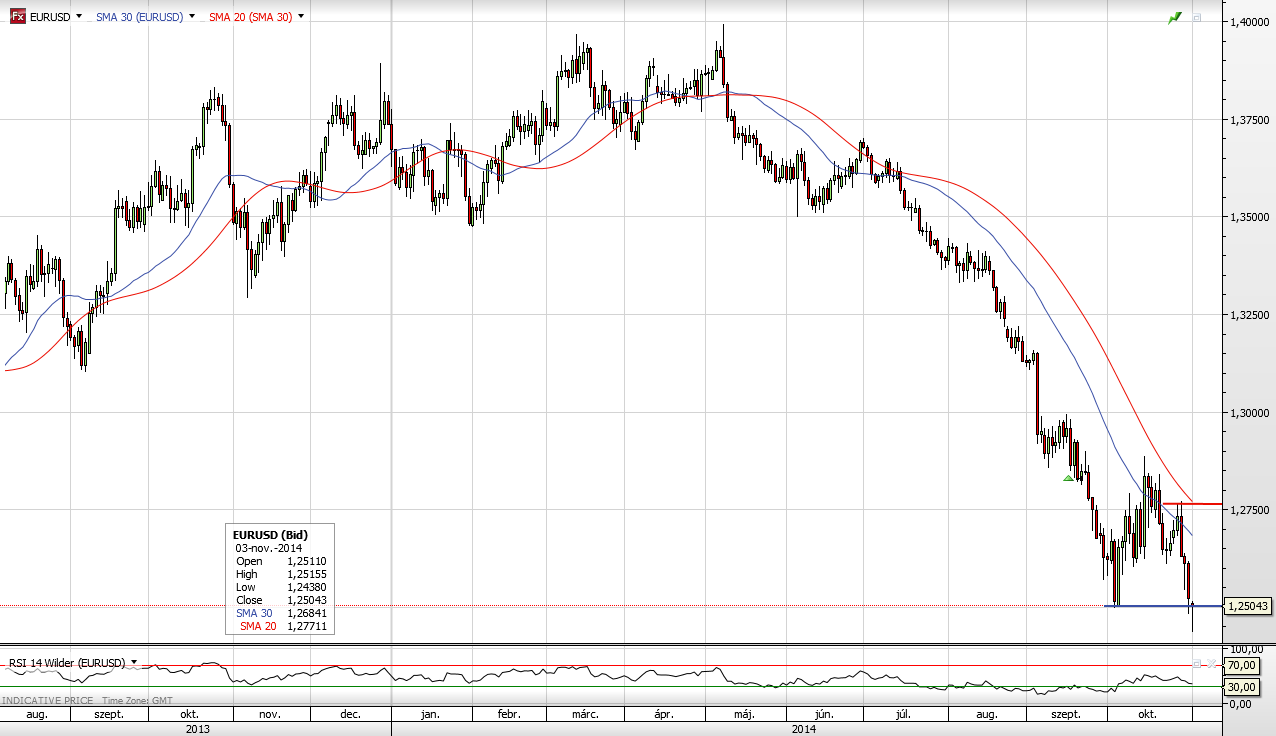1276x736 pixels.
Task: Click the jan. month label on time axis
Action: 430,715
